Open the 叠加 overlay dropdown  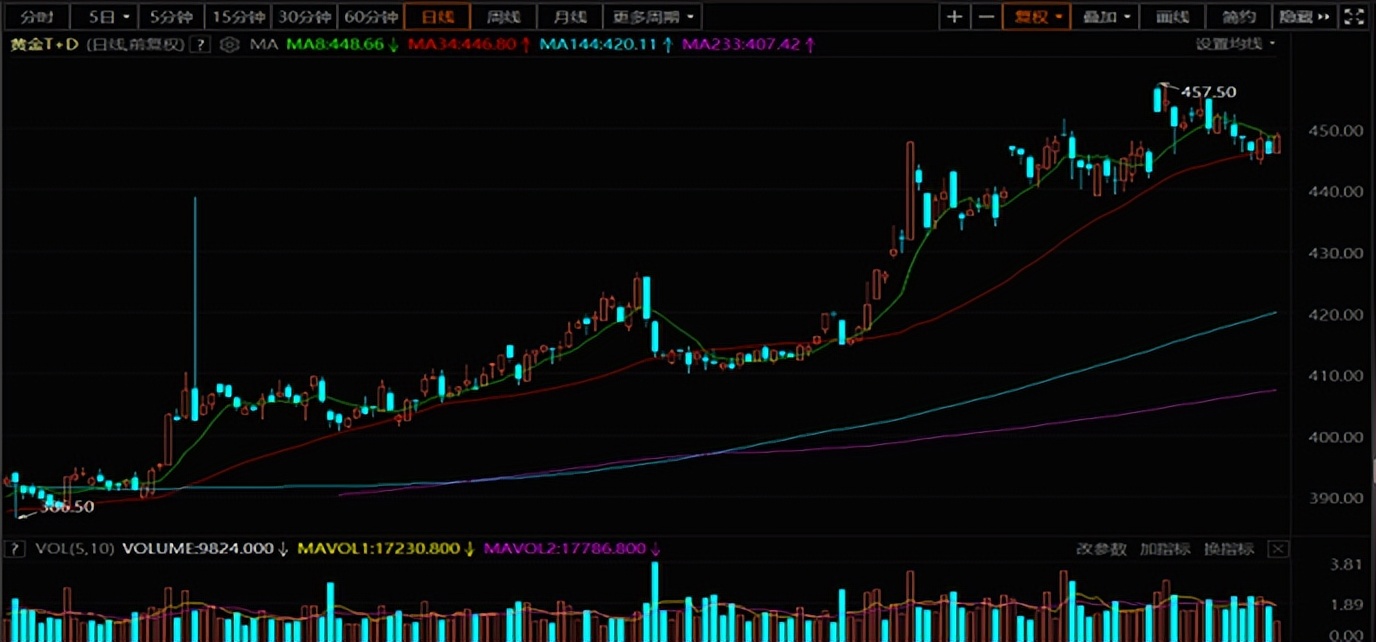point(1105,16)
